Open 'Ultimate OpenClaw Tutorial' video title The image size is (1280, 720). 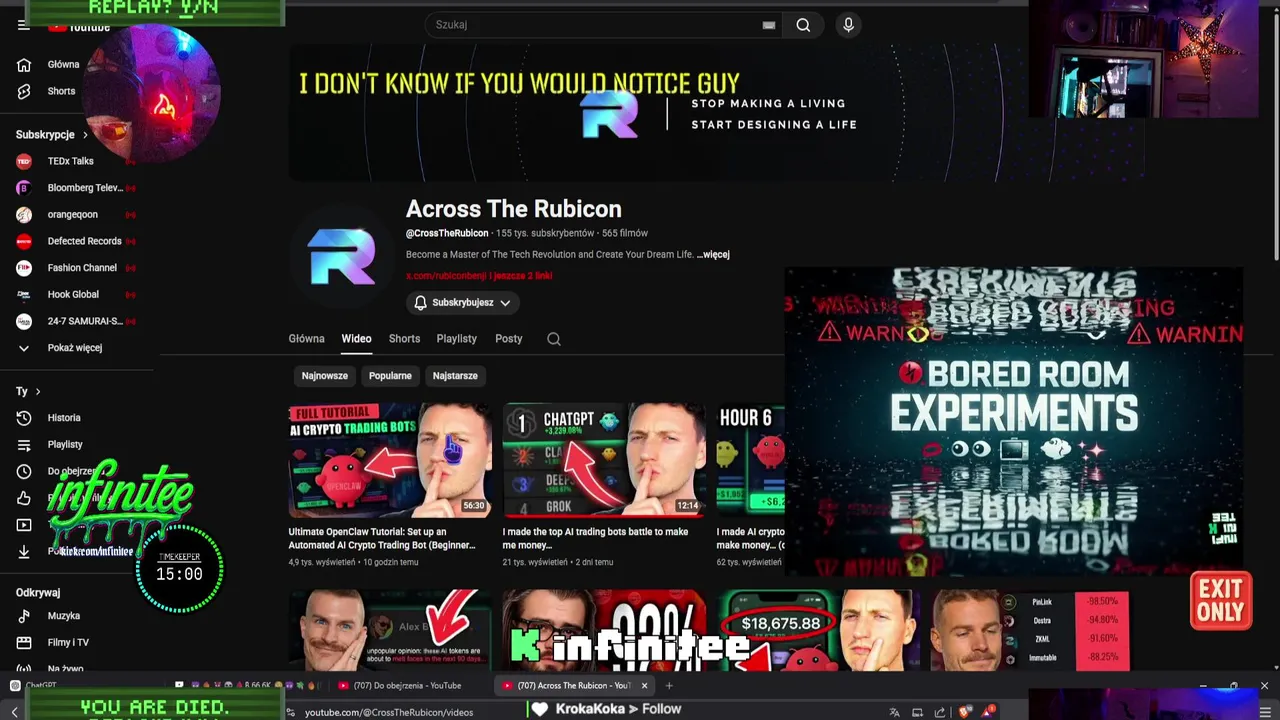pyautogui.click(x=382, y=539)
